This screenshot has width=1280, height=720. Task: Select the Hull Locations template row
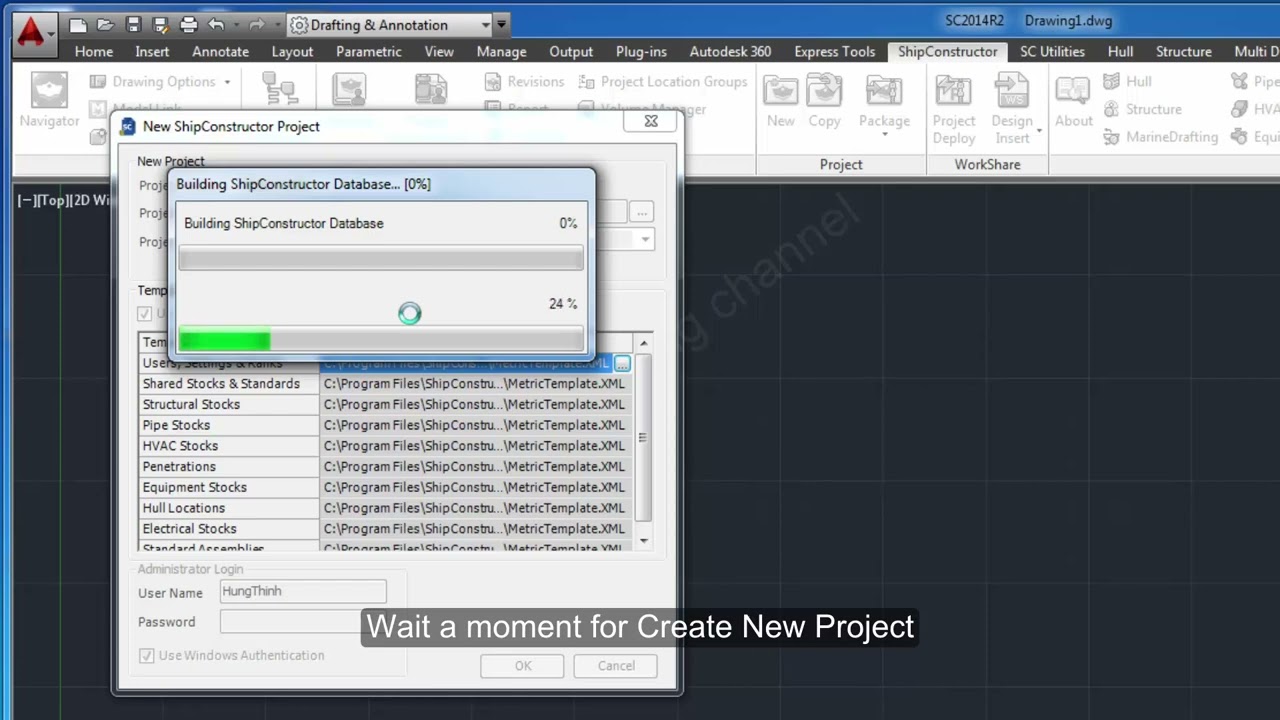tap(386, 508)
